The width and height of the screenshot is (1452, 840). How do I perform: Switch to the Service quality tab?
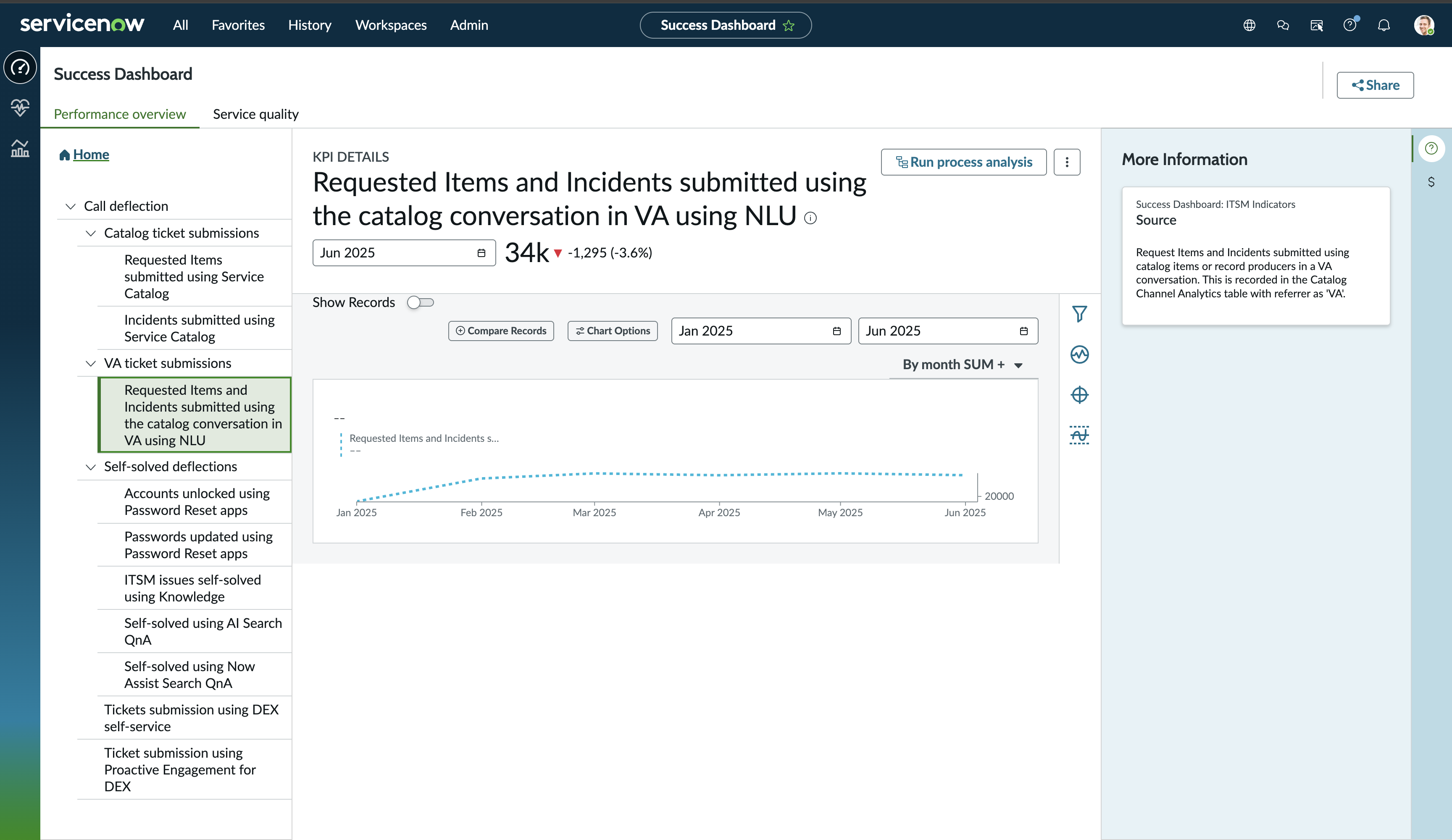256,114
